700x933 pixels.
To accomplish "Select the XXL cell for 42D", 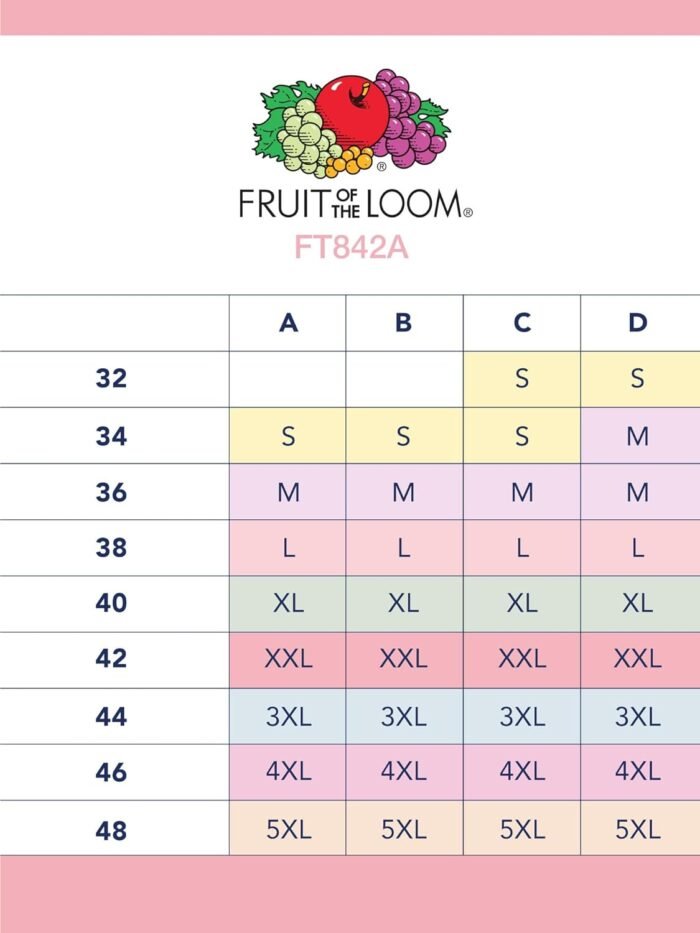I will pyautogui.click(x=640, y=660).
